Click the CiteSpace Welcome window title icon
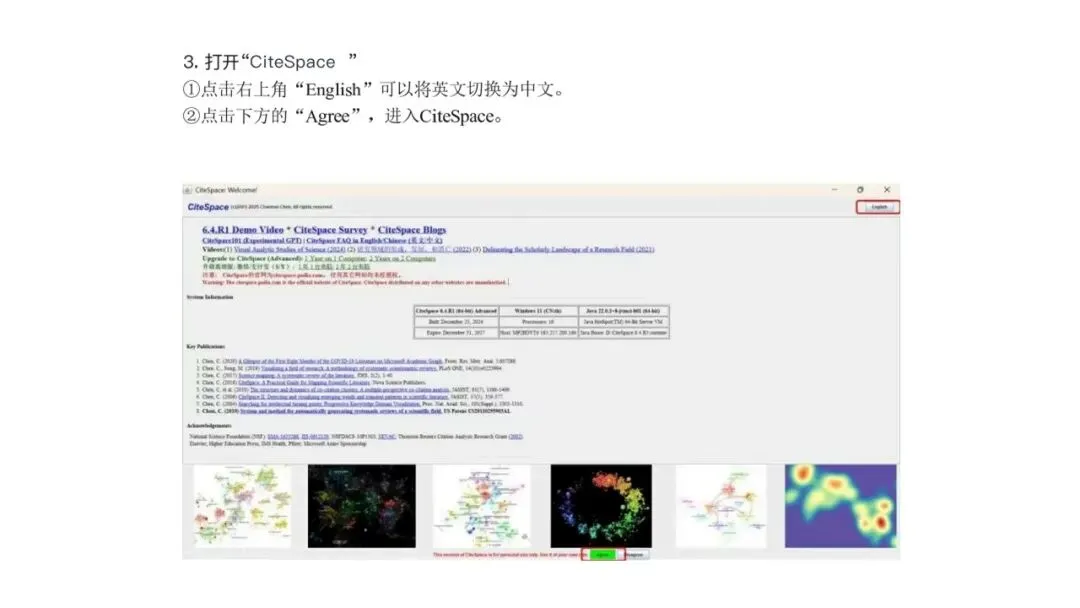 (x=187, y=190)
